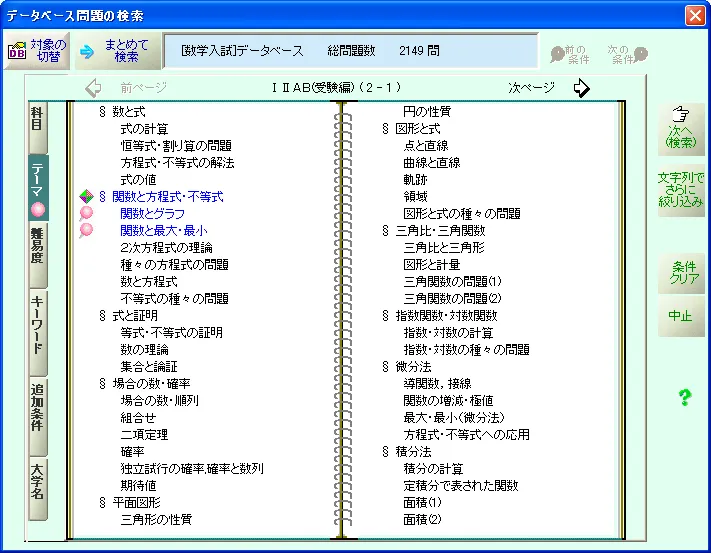Select the theme 三角関数の問題(1)
The height and width of the screenshot is (553, 711).
click(453, 281)
